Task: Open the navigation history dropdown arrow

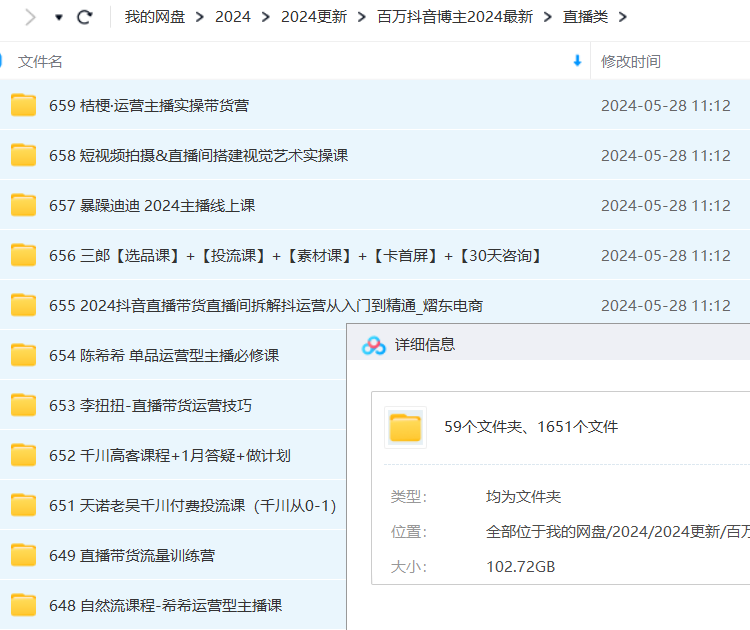Action: point(59,18)
